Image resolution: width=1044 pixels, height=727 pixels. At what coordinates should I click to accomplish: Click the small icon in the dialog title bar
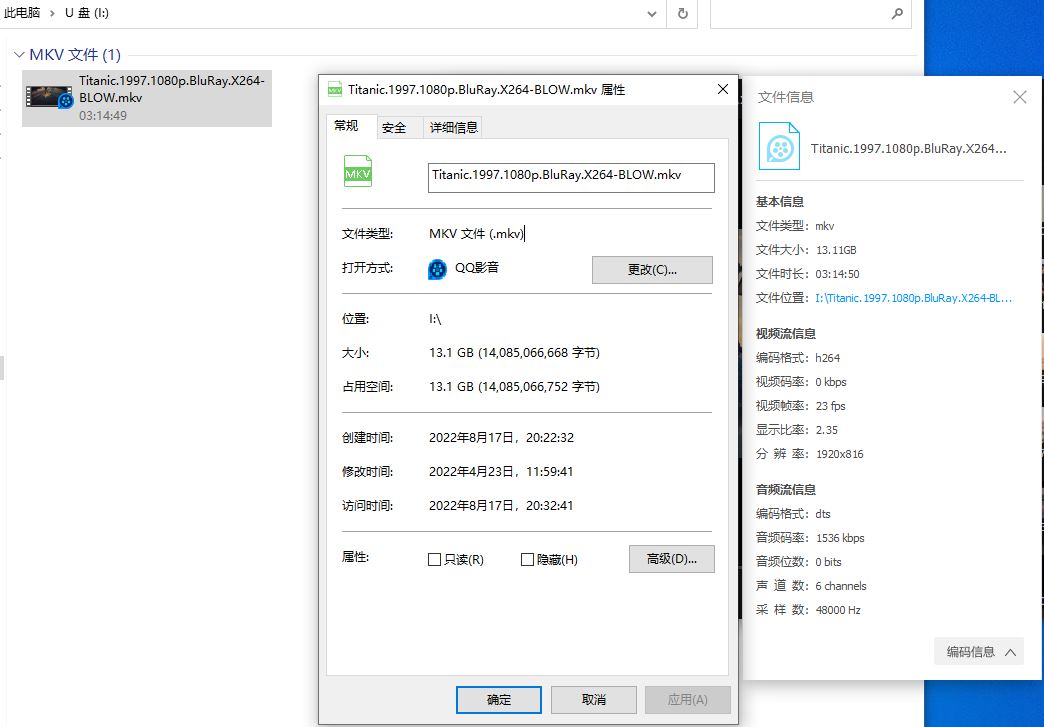pyautogui.click(x=333, y=89)
